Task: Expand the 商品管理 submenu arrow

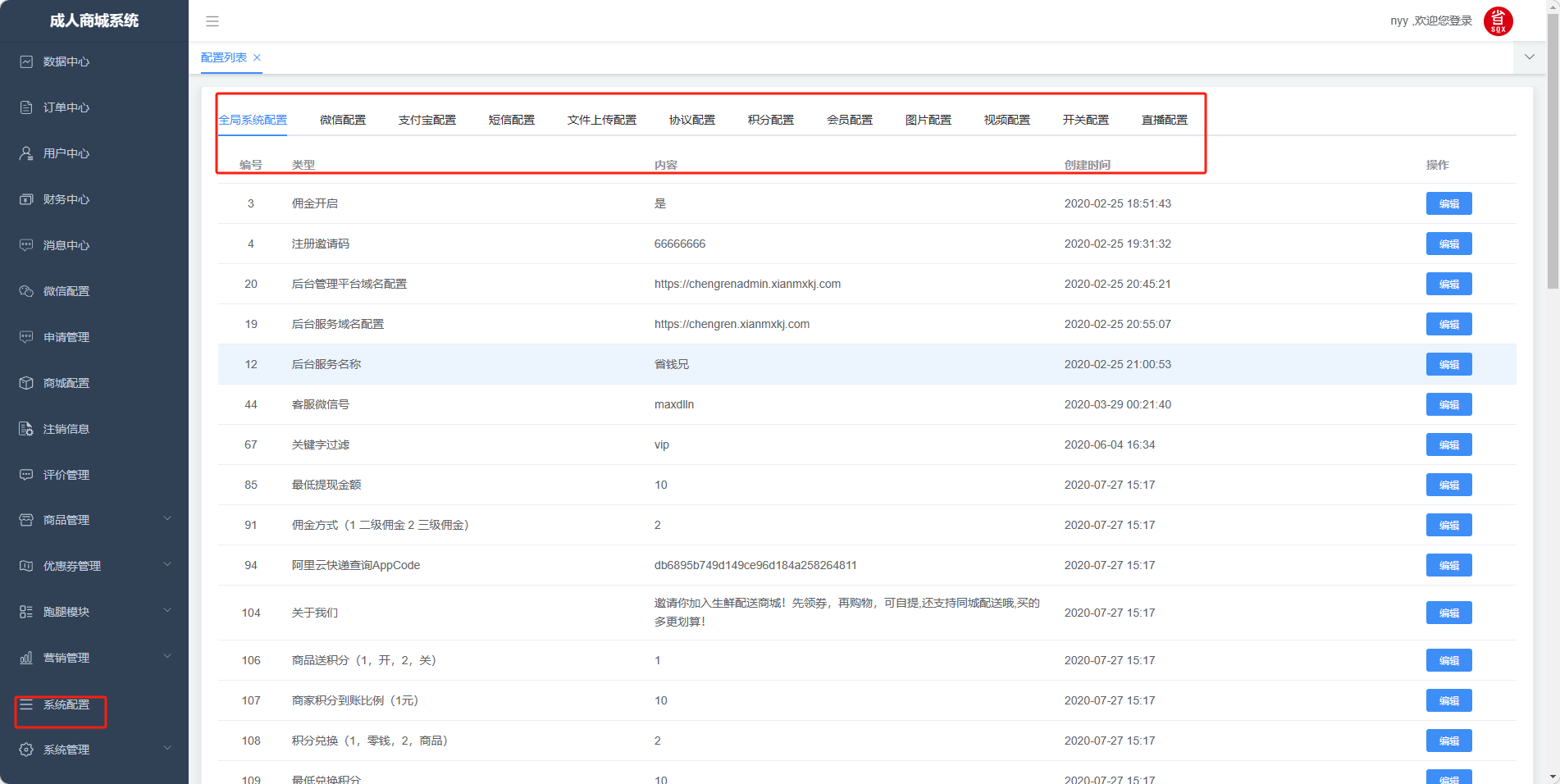Action: coord(167,518)
